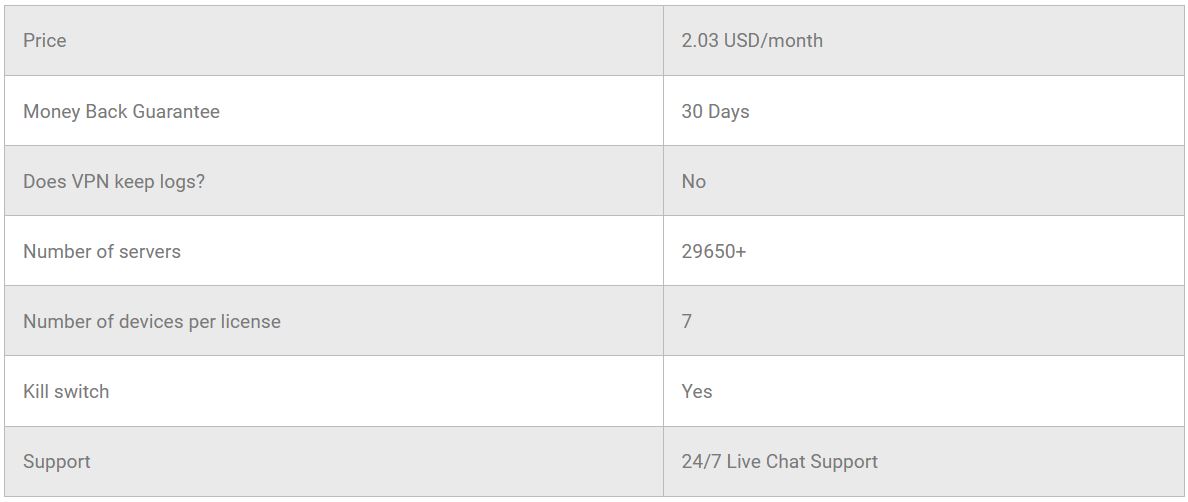Select the 'Yes' kill switch value

click(x=697, y=391)
